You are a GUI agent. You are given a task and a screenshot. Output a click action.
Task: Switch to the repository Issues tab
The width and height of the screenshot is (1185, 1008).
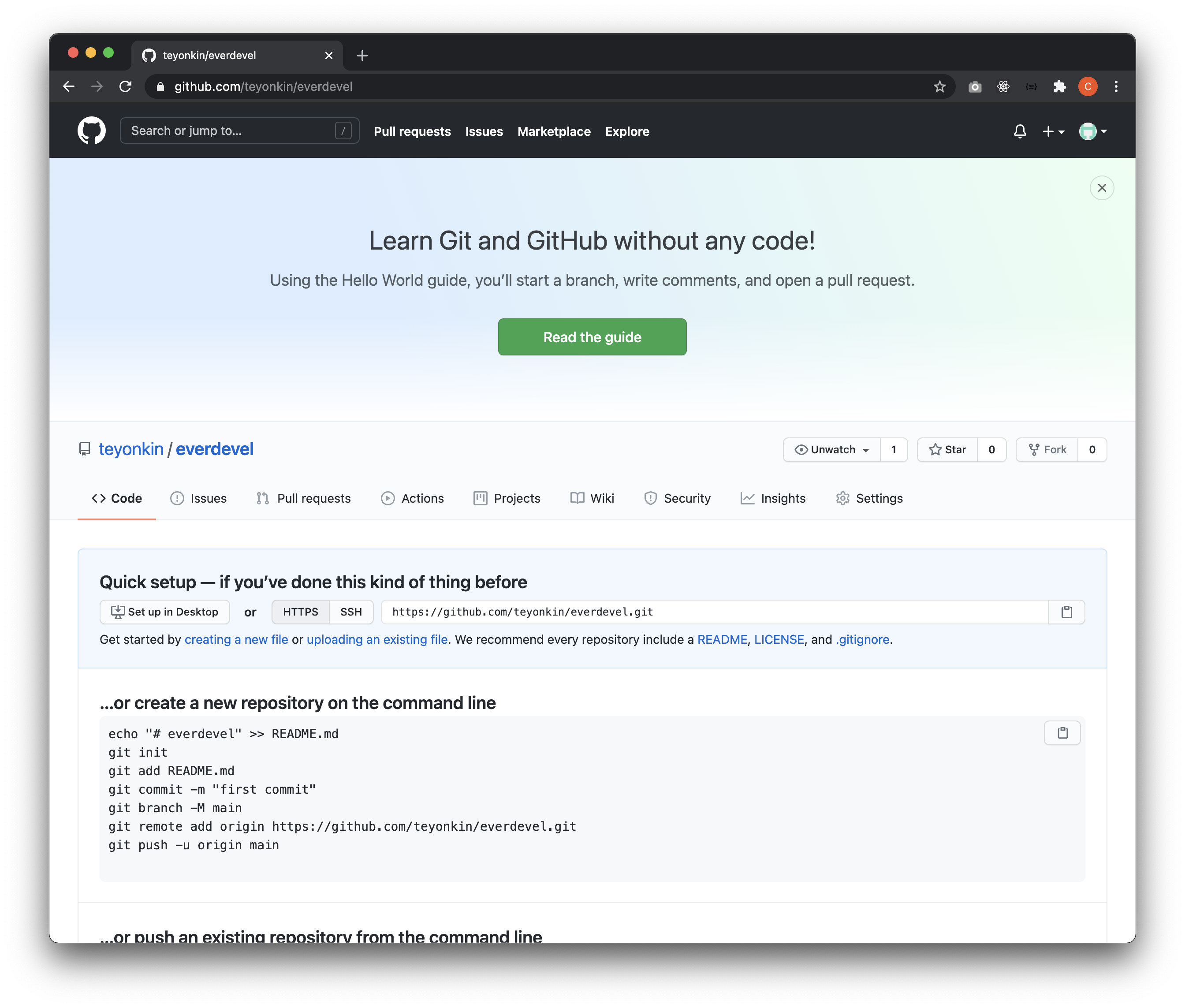point(198,498)
